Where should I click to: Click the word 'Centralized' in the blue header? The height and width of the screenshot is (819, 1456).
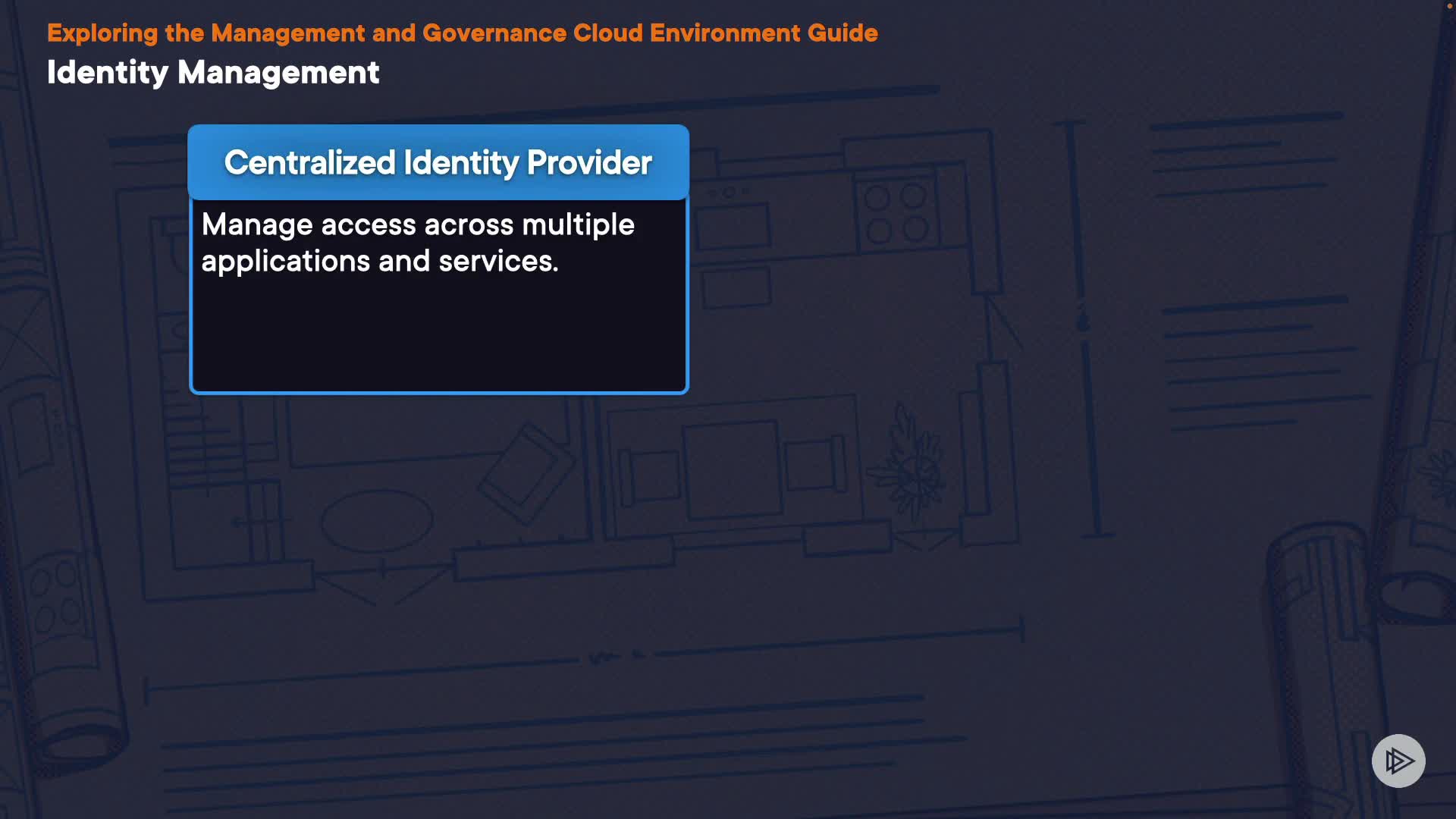tap(309, 163)
